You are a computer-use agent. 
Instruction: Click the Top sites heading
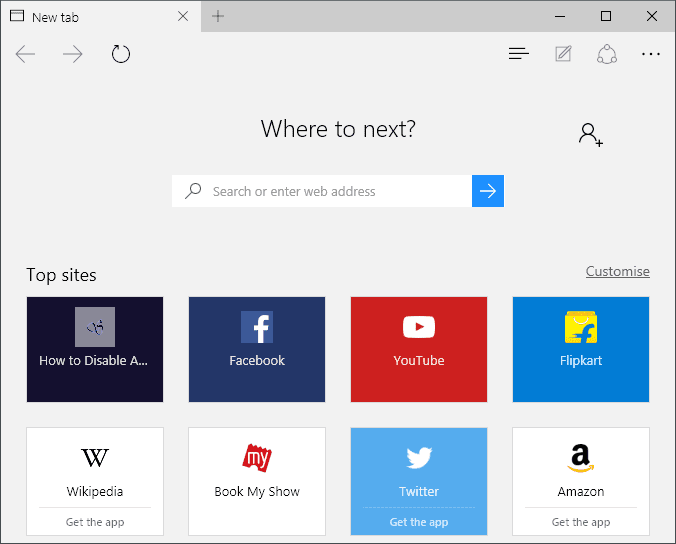click(x=61, y=275)
